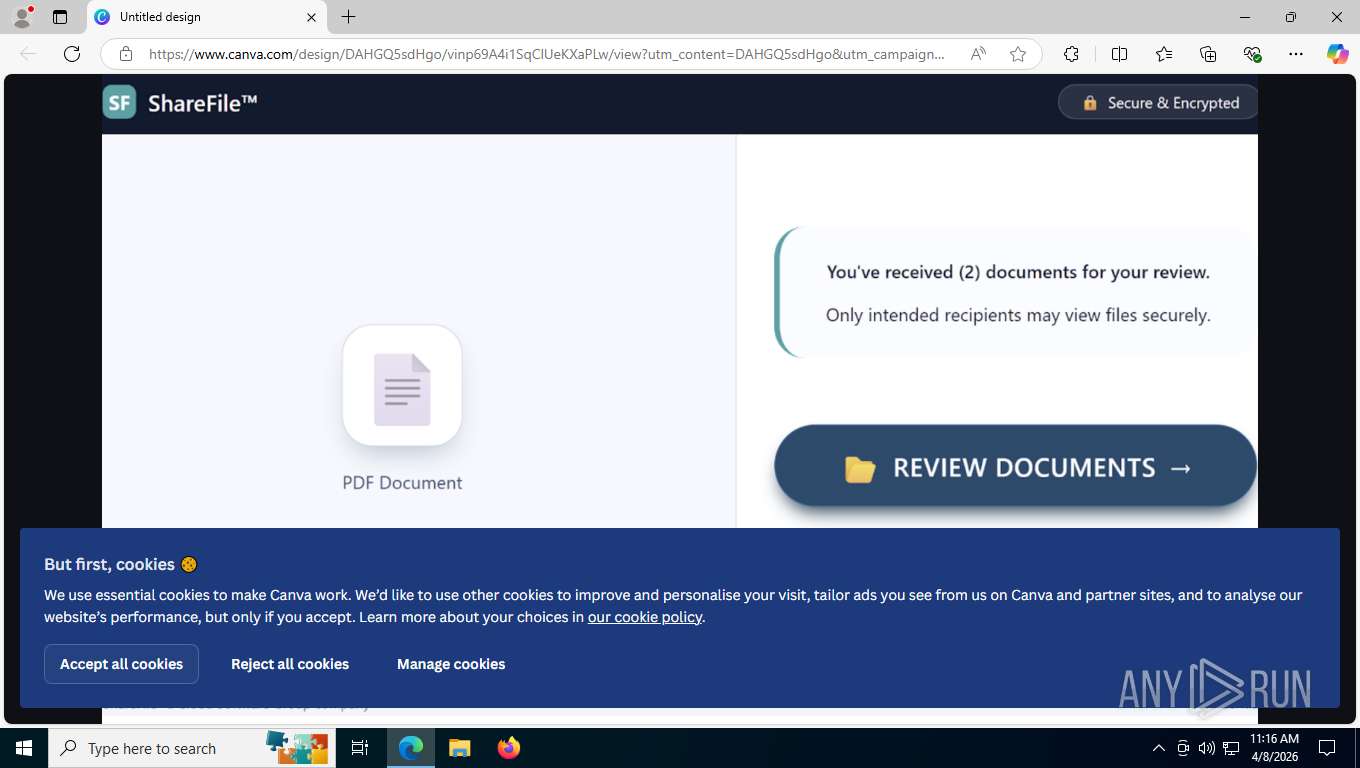Image resolution: width=1360 pixels, height=768 pixels.
Task: Open a new browser tab
Action: [348, 17]
